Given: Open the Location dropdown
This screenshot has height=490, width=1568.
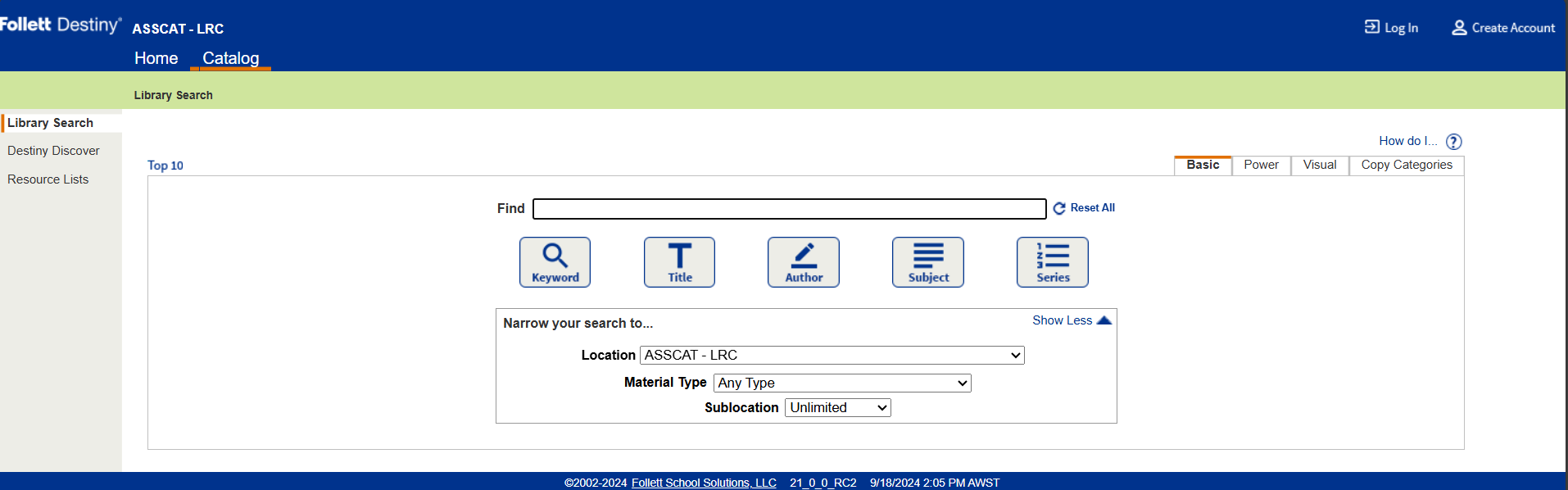Looking at the screenshot, I should click(x=832, y=355).
